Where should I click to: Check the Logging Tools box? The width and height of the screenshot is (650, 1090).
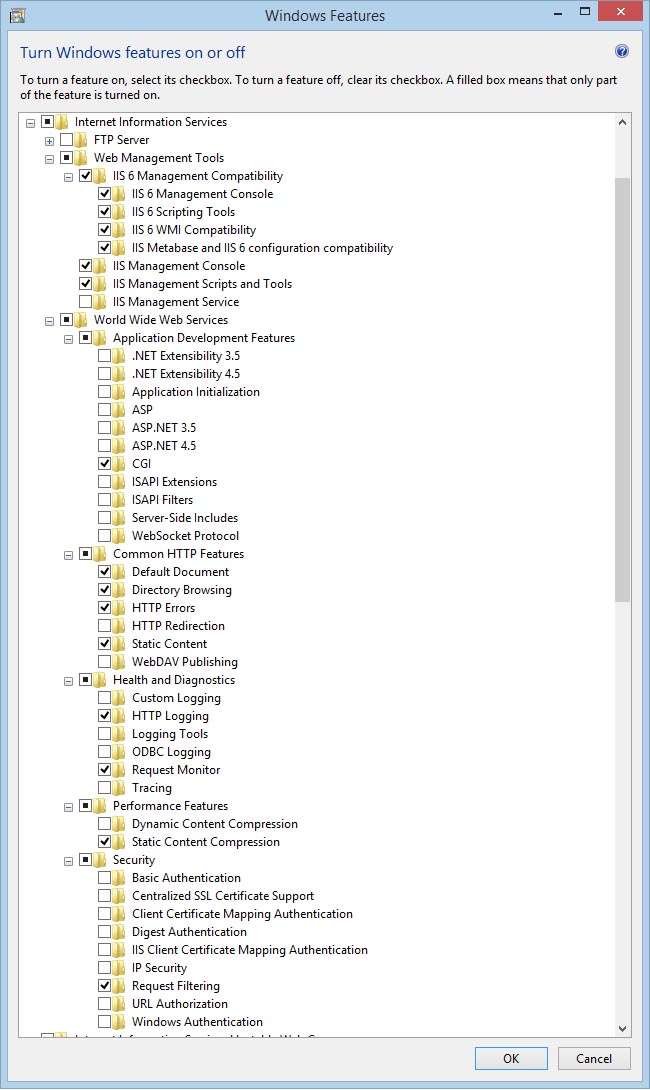(104, 733)
